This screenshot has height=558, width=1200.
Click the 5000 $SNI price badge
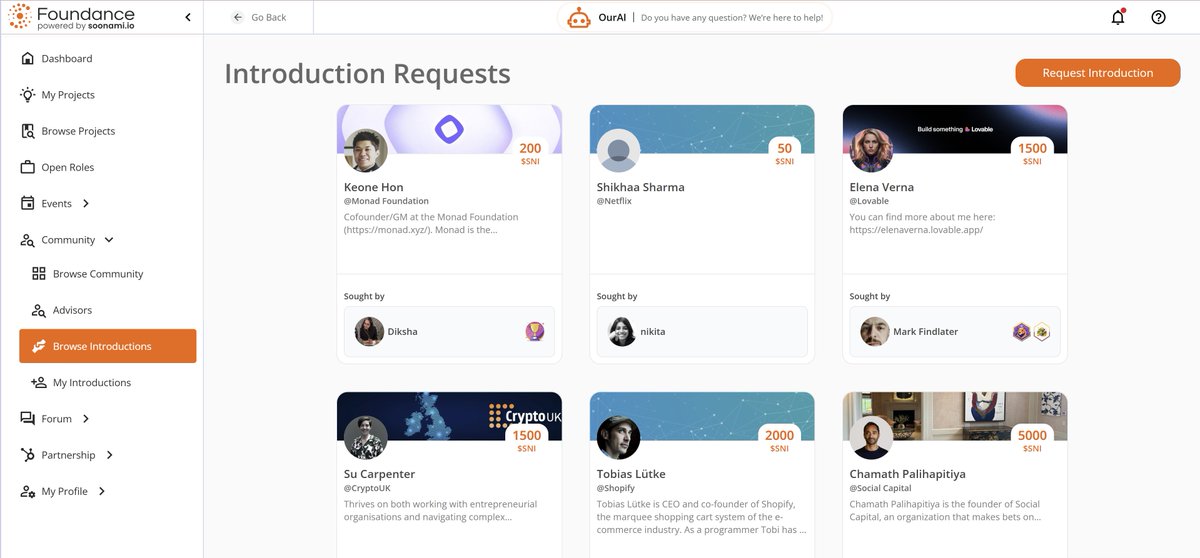click(x=1032, y=440)
